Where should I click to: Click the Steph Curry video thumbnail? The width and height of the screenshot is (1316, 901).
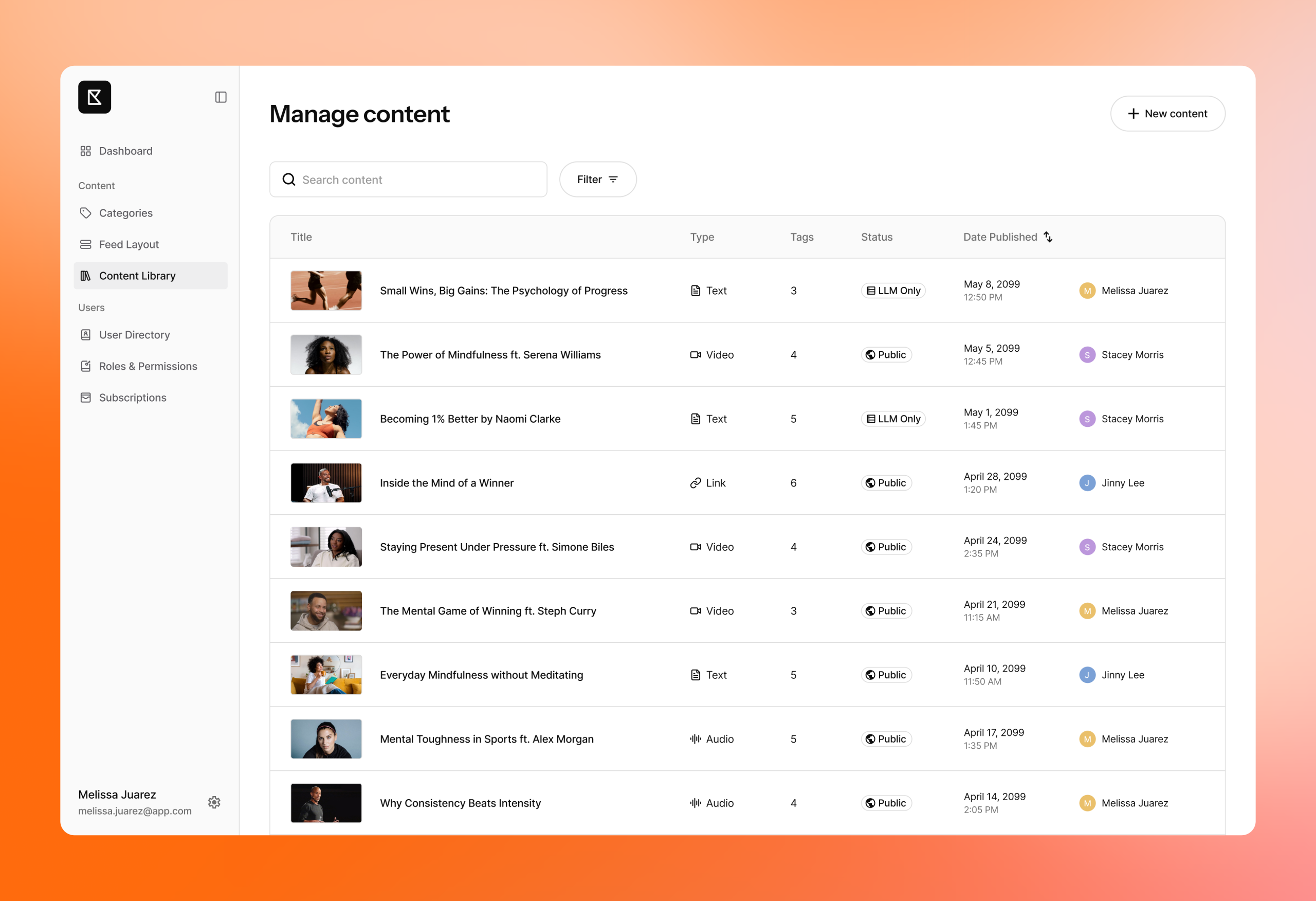326,611
